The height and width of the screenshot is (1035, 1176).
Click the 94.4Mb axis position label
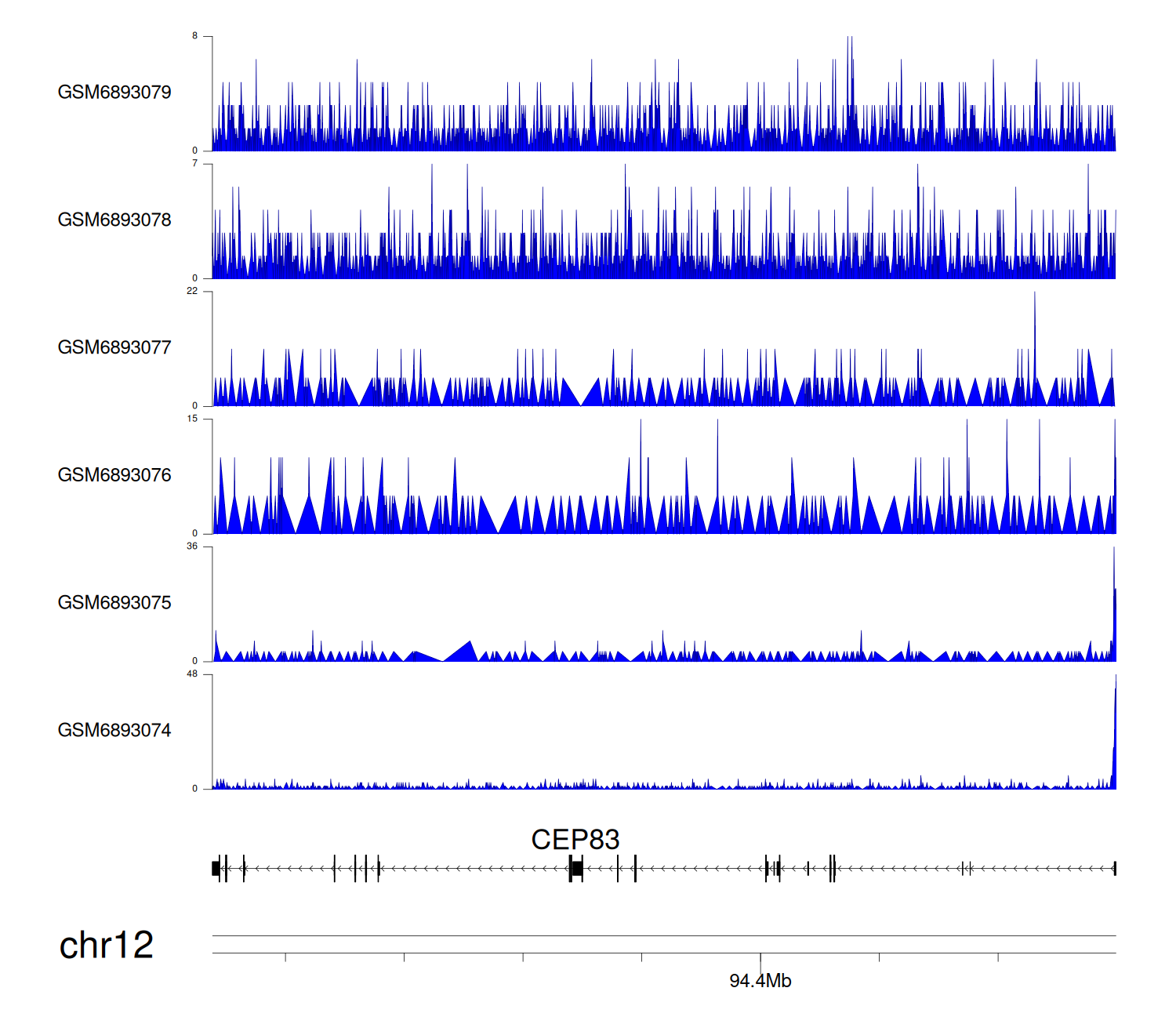760,981
